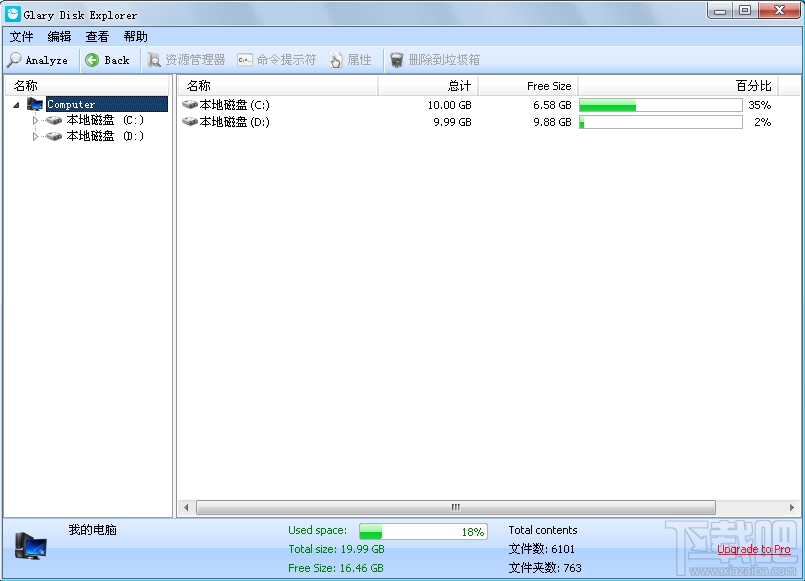
Task: Click the 35% percentage text
Action: (x=759, y=105)
